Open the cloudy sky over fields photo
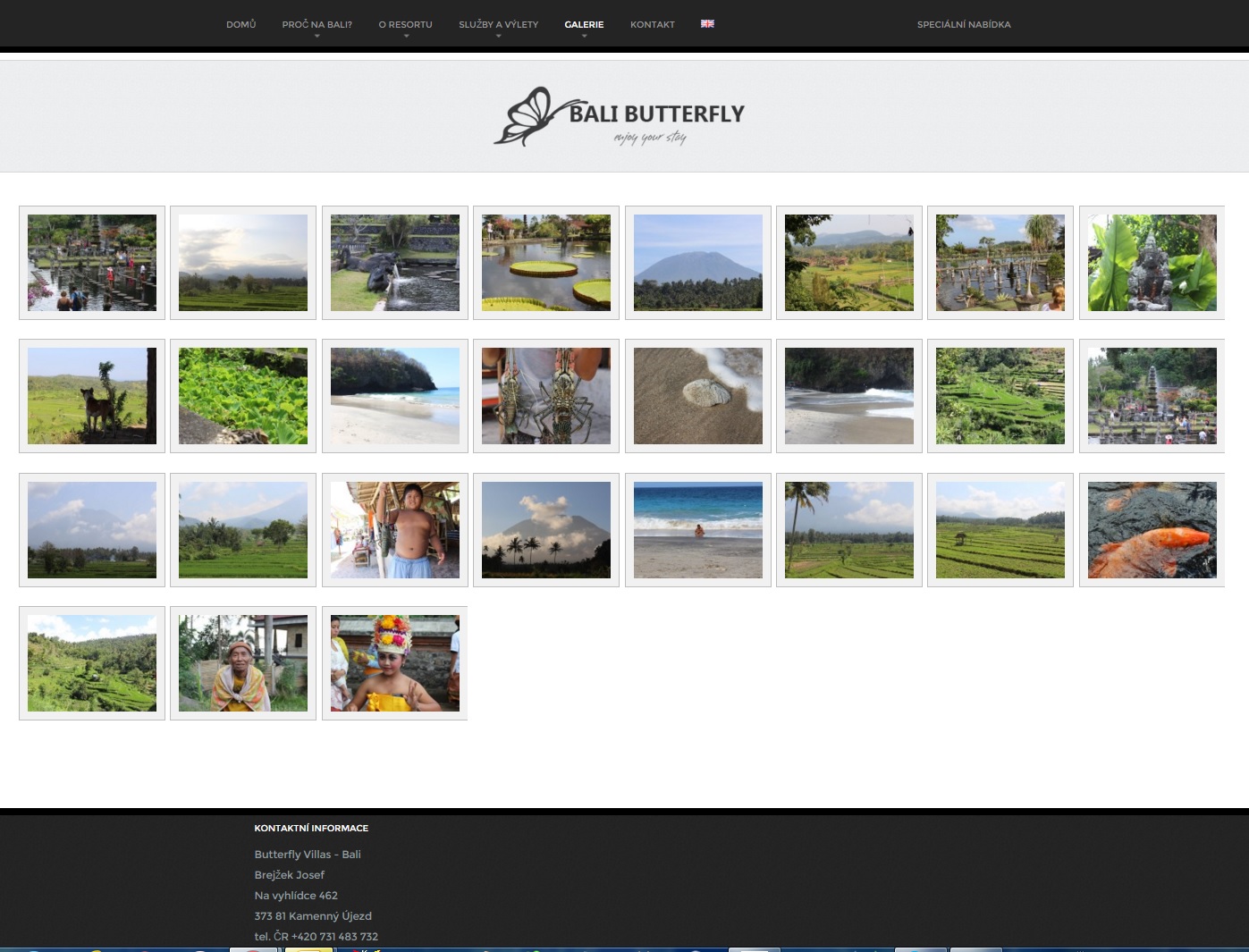 [x=243, y=263]
